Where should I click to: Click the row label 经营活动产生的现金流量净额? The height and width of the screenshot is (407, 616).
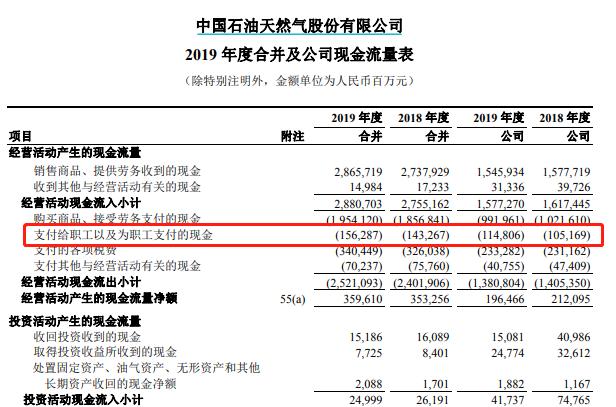(x=99, y=298)
